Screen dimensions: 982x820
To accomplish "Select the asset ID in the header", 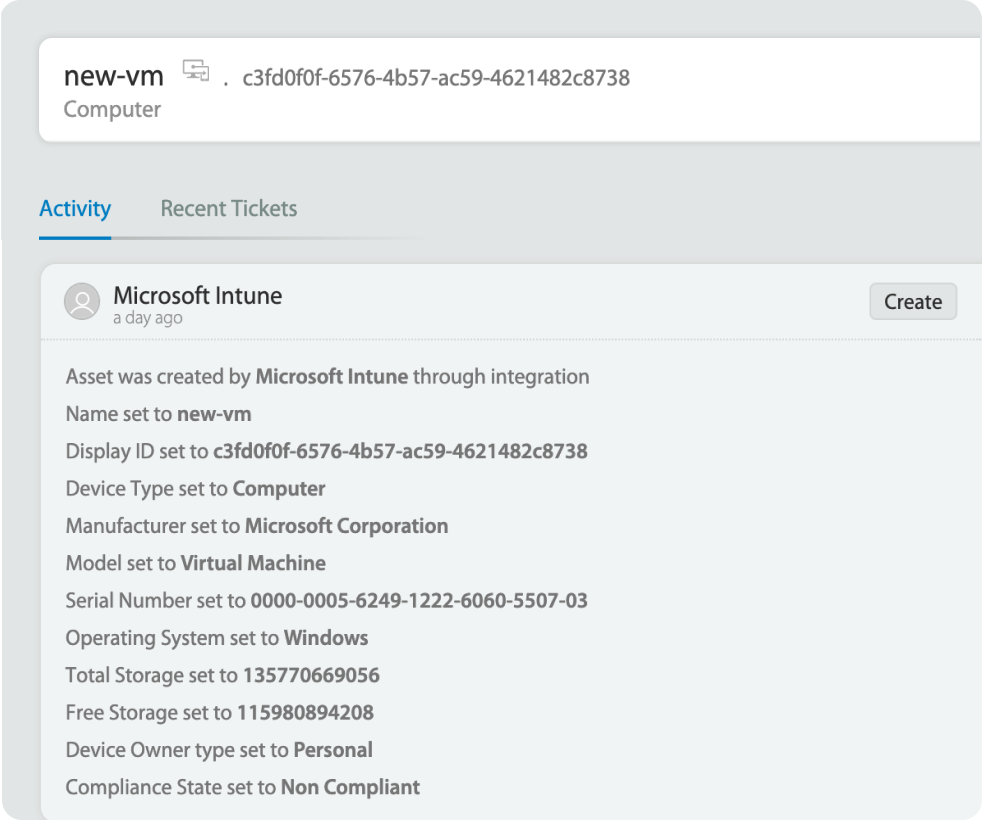I will point(436,78).
